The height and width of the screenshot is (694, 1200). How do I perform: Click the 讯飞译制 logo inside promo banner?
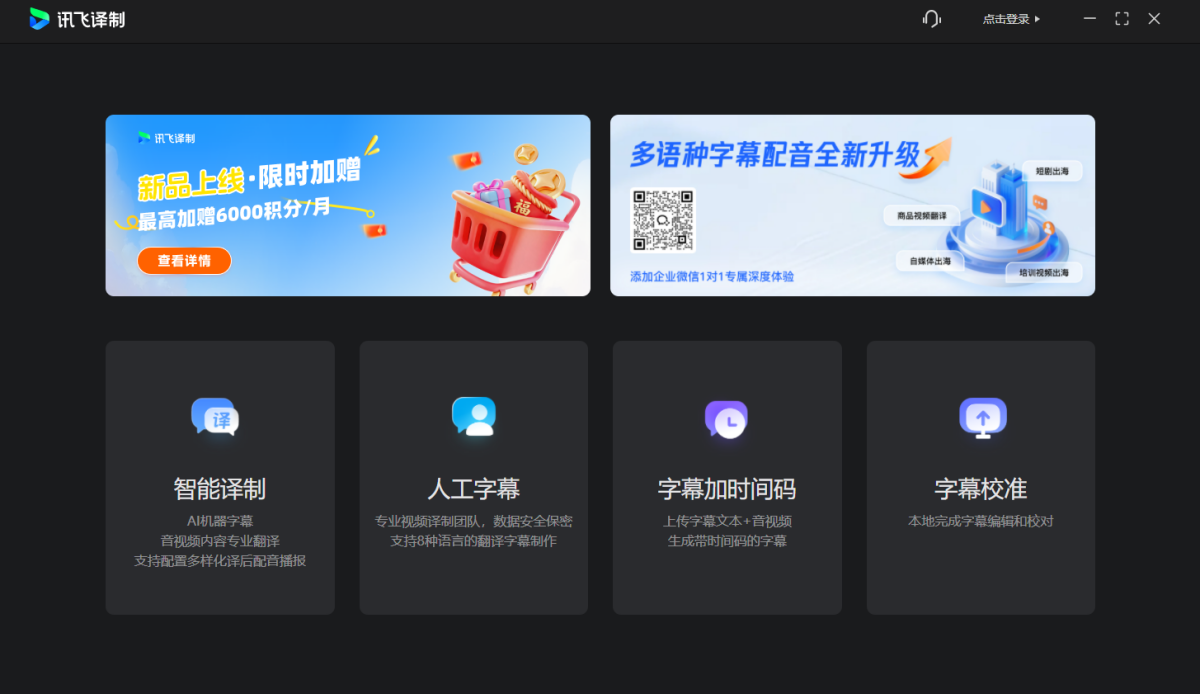pos(166,138)
